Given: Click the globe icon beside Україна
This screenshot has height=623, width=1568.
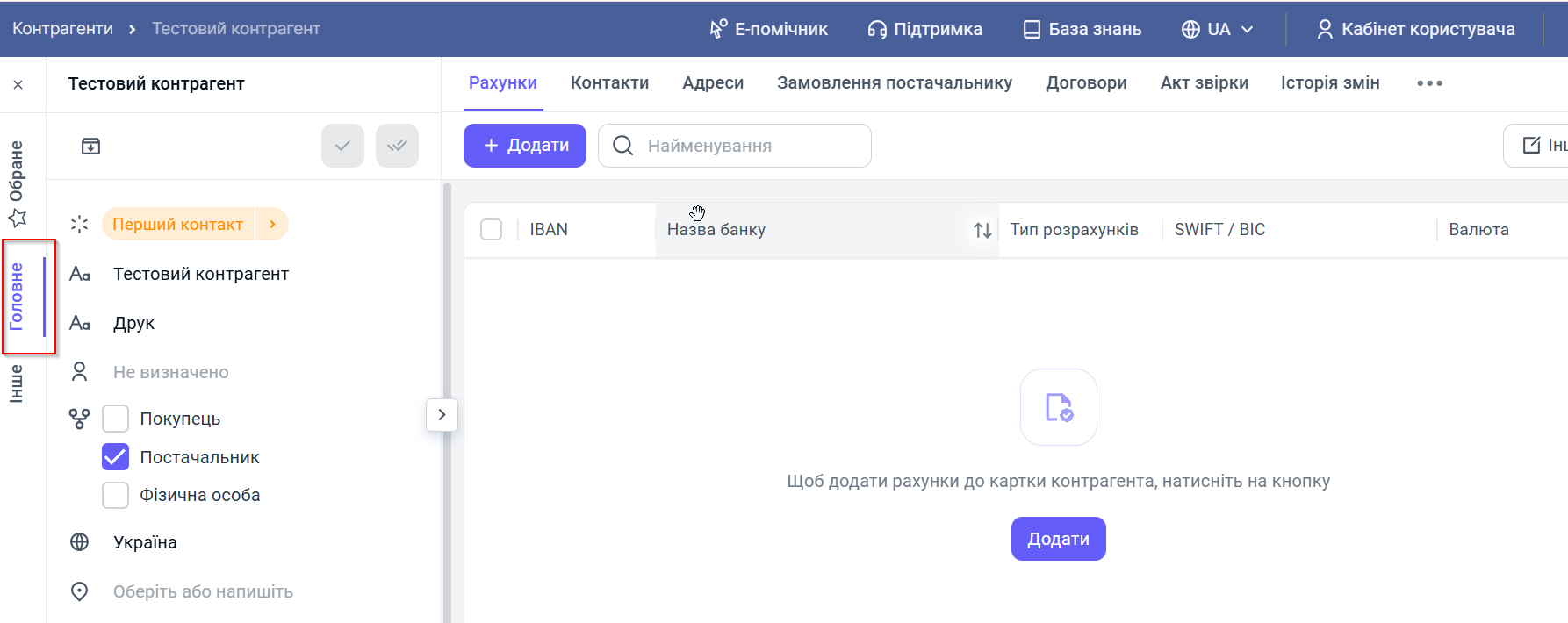Looking at the screenshot, I should click(80, 542).
